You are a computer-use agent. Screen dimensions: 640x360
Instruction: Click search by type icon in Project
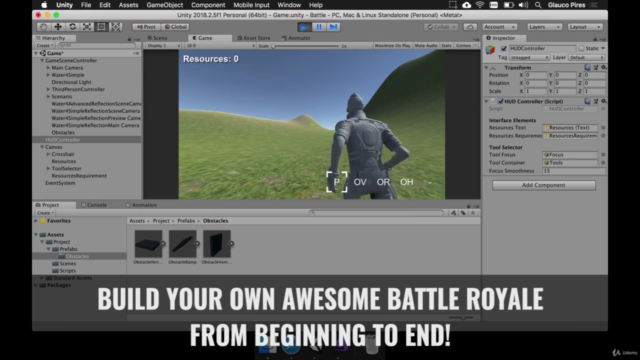(453, 213)
